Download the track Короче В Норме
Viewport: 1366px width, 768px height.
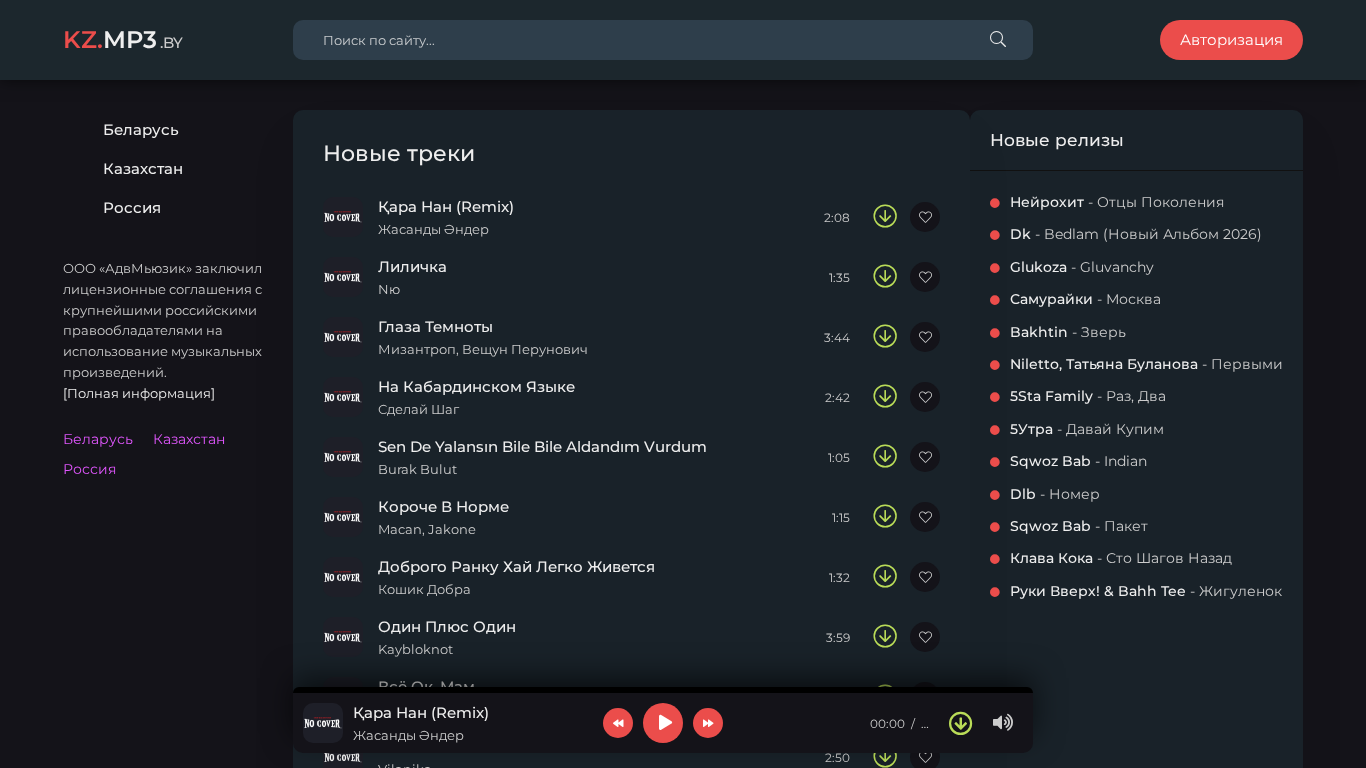(885, 517)
